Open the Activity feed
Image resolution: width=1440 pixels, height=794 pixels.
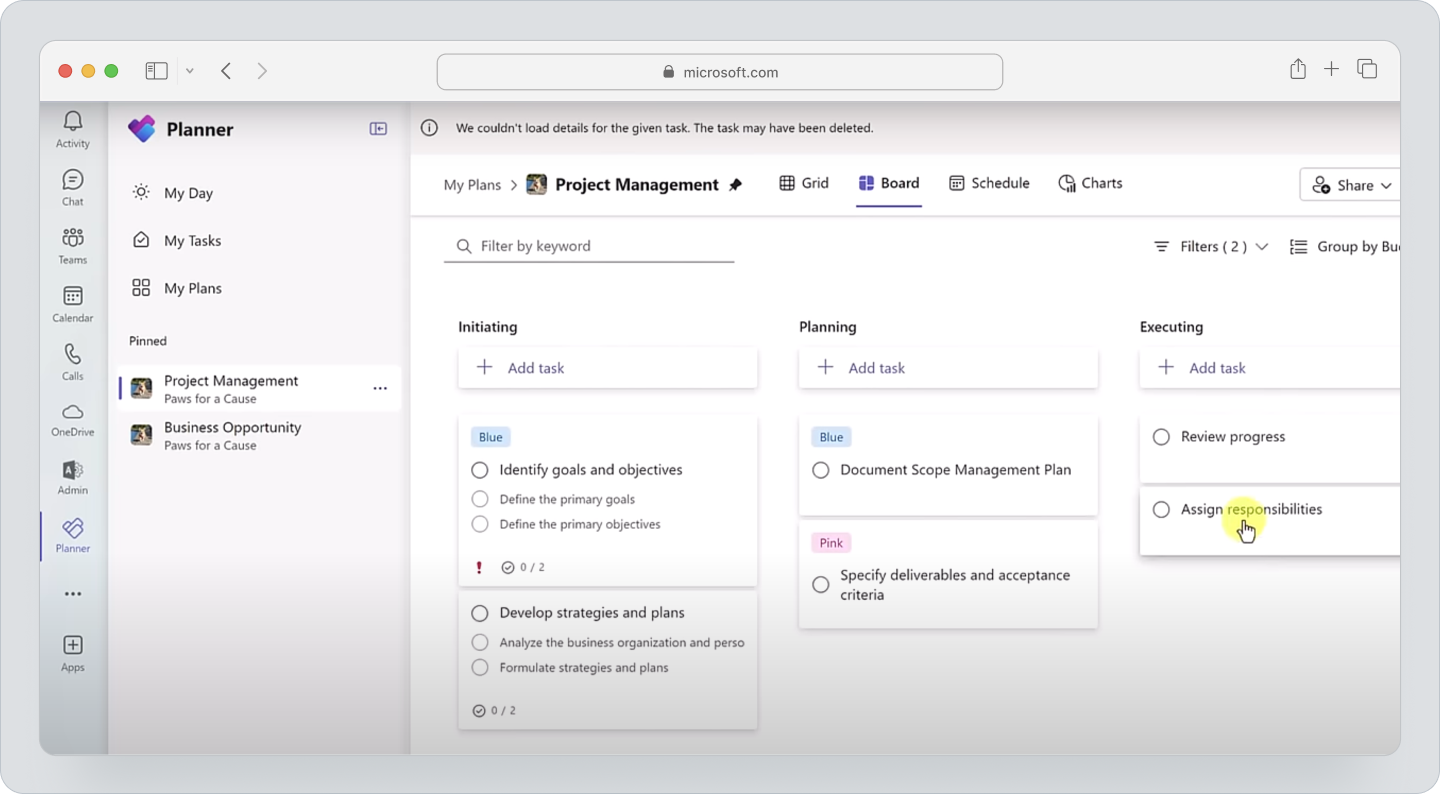pyautogui.click(x=71, y=128)
